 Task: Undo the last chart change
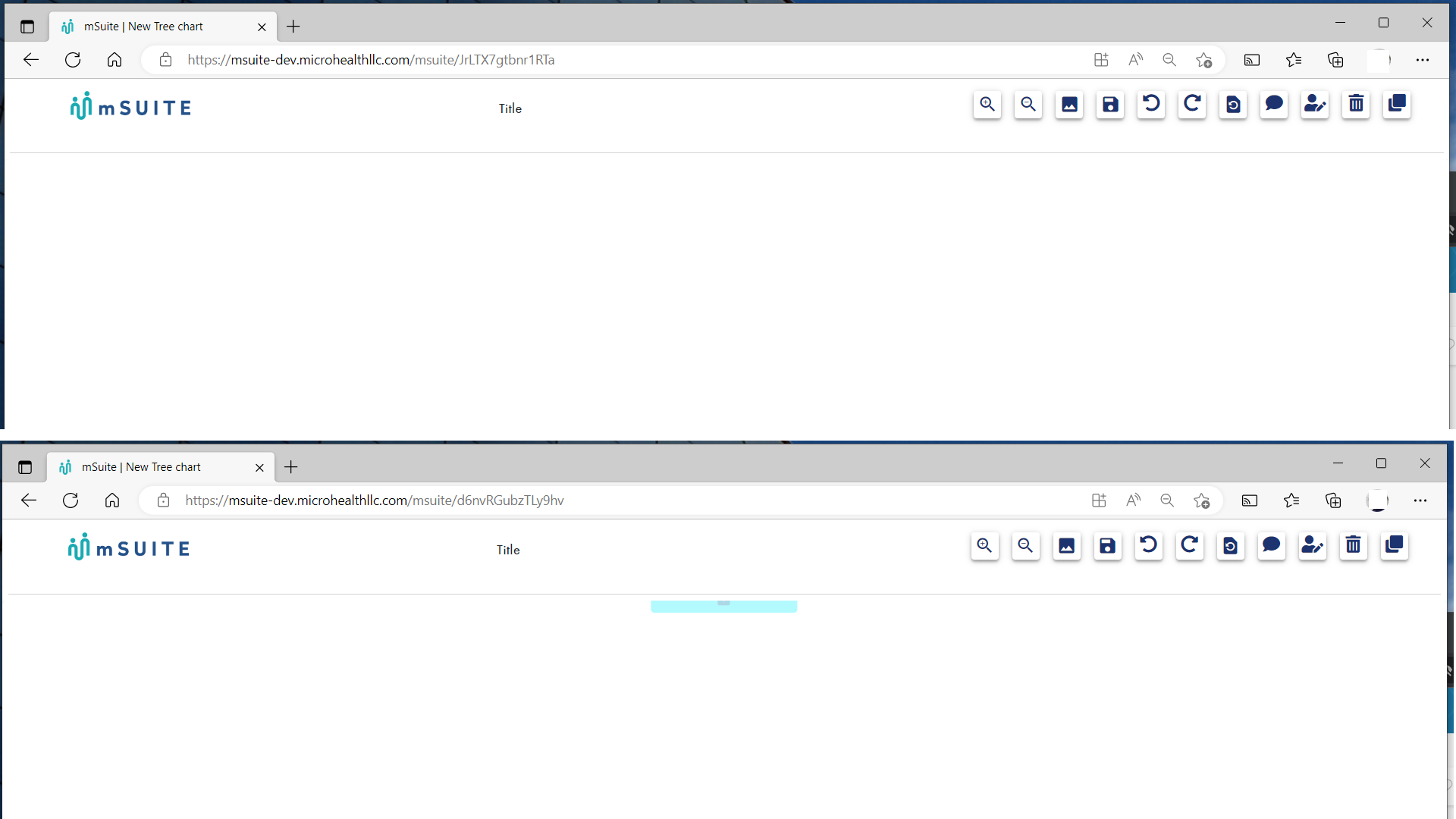pyautogui.click(x=1150, y=105)
